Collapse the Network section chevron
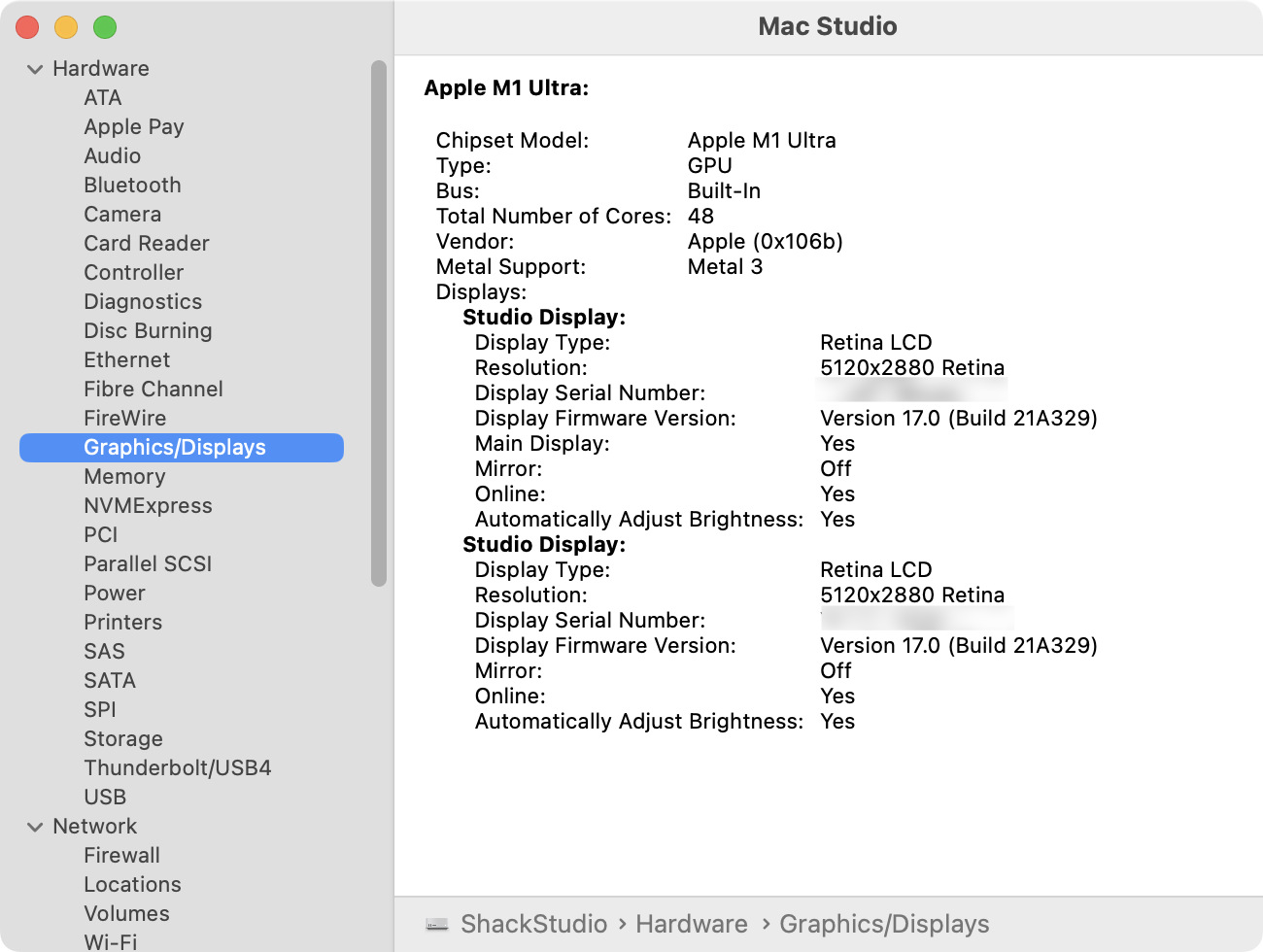The height and width of the screenshot is (952, 1263). (x=35, y=827)
